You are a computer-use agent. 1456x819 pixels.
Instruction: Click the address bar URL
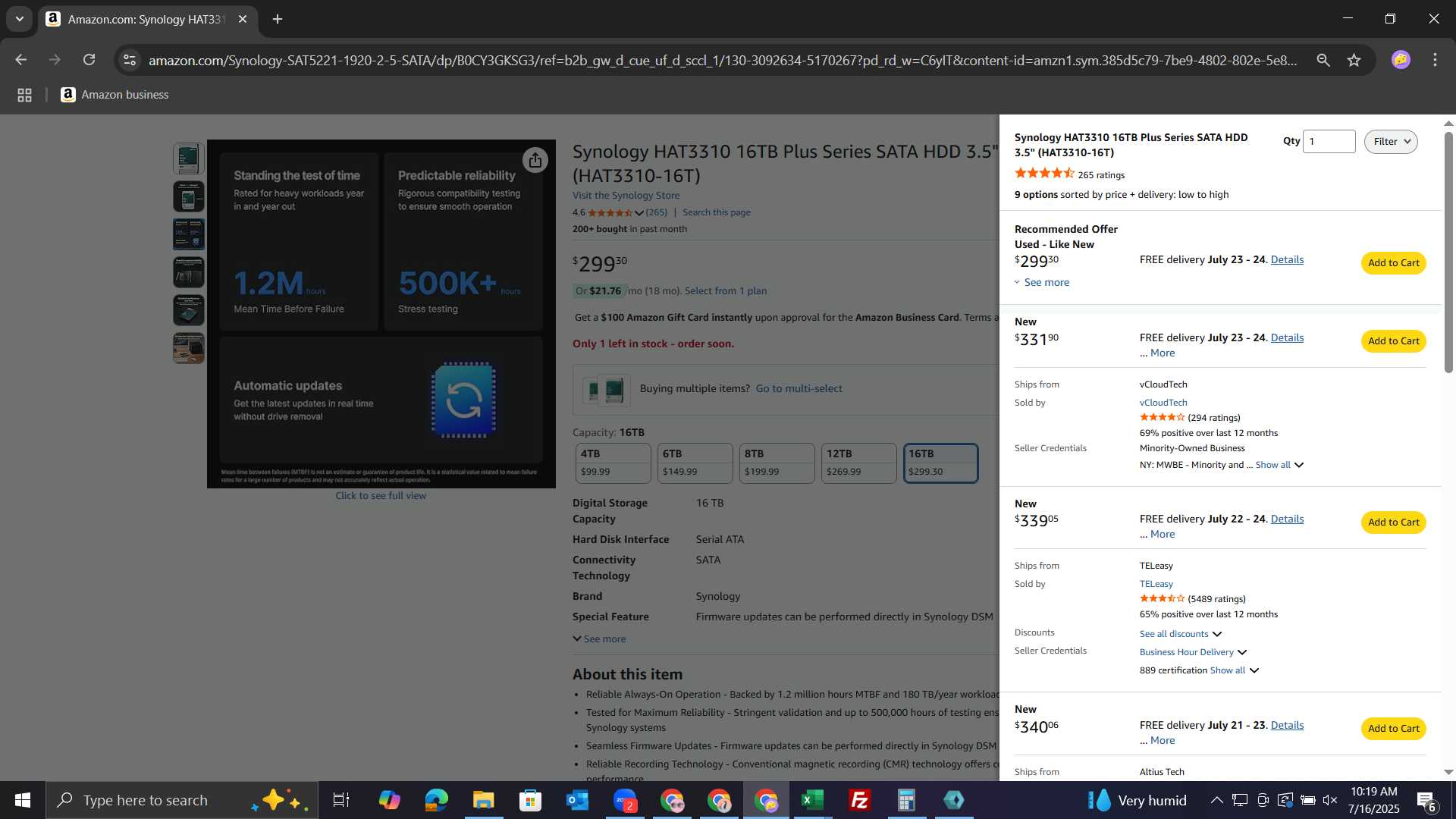(x=723, y=60)
